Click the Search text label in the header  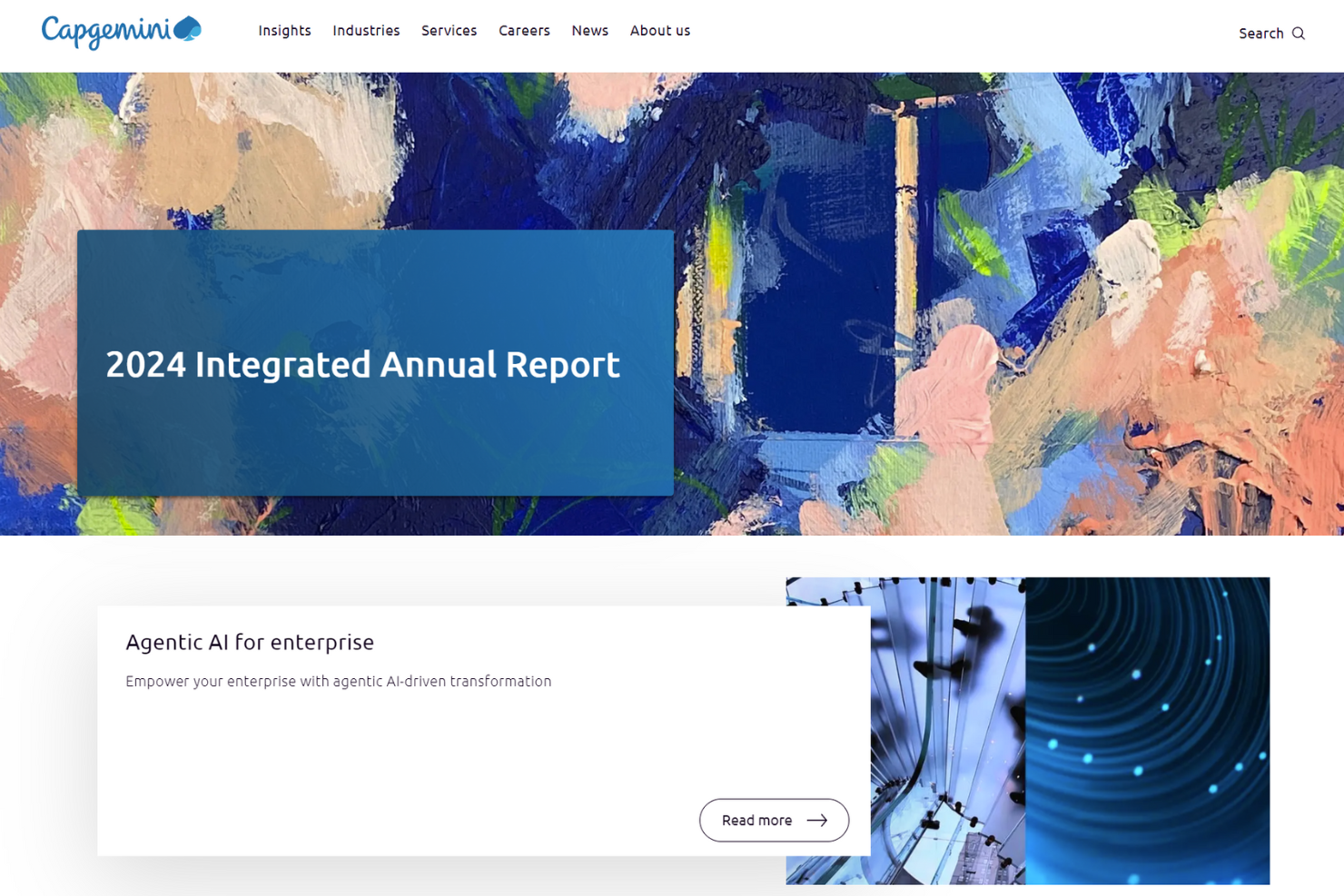tap(1261, 33)
